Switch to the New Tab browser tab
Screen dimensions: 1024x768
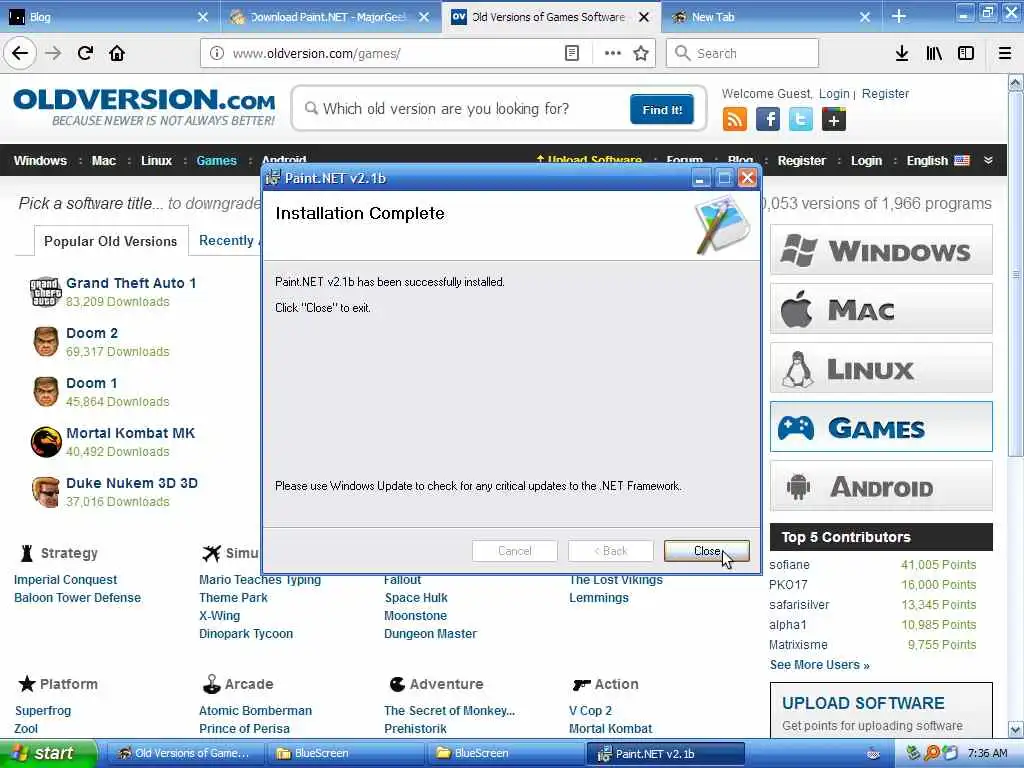pos(772,17)
